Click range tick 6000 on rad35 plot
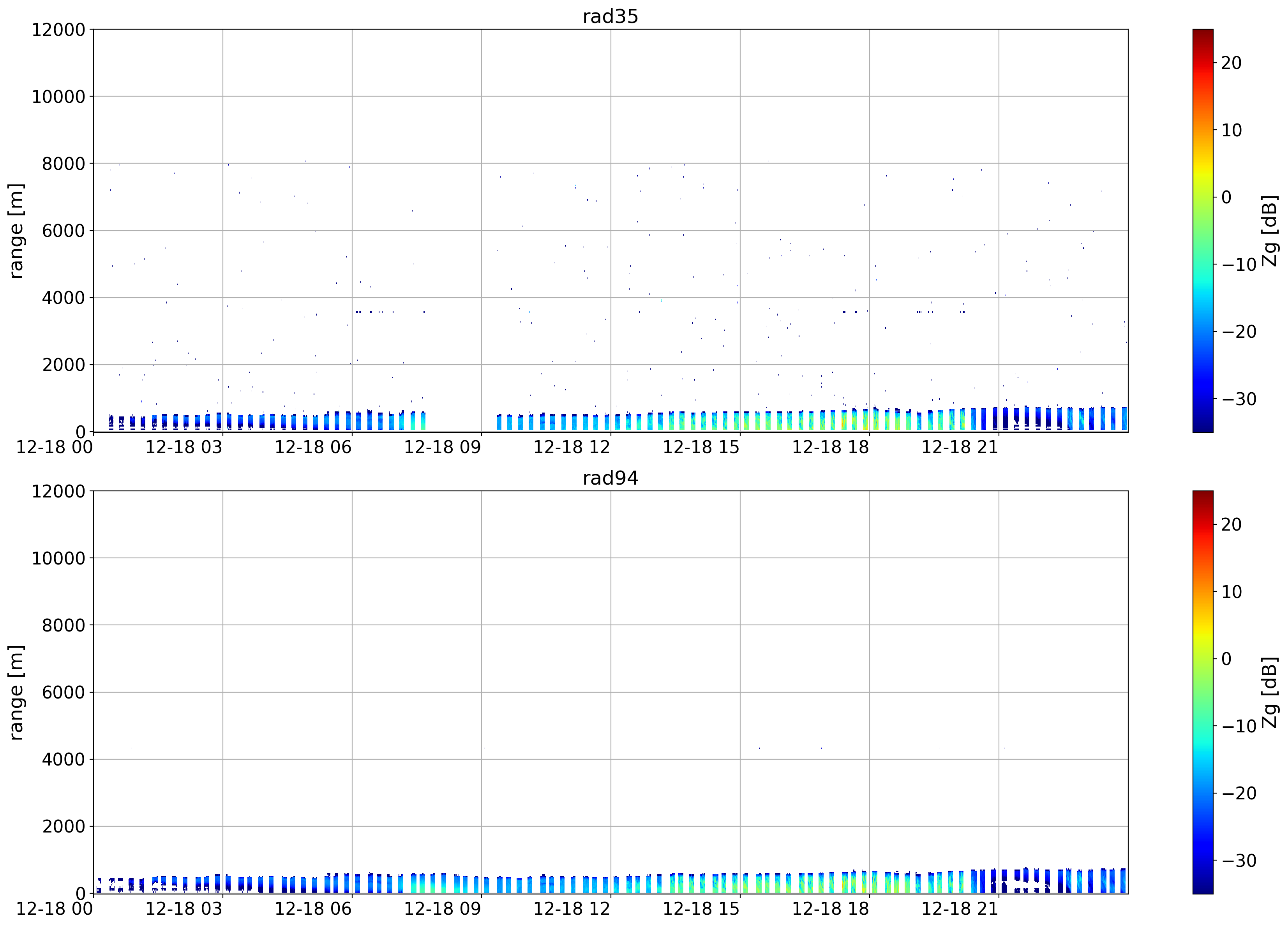The width and height of the screenshot is (1288, 926). 64,231
